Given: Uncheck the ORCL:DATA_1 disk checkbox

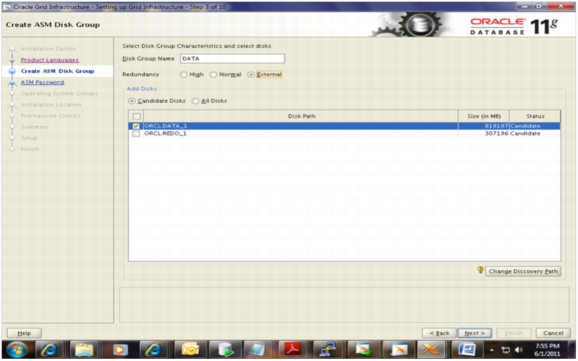Looking at the screenshot, I should 136,126.
